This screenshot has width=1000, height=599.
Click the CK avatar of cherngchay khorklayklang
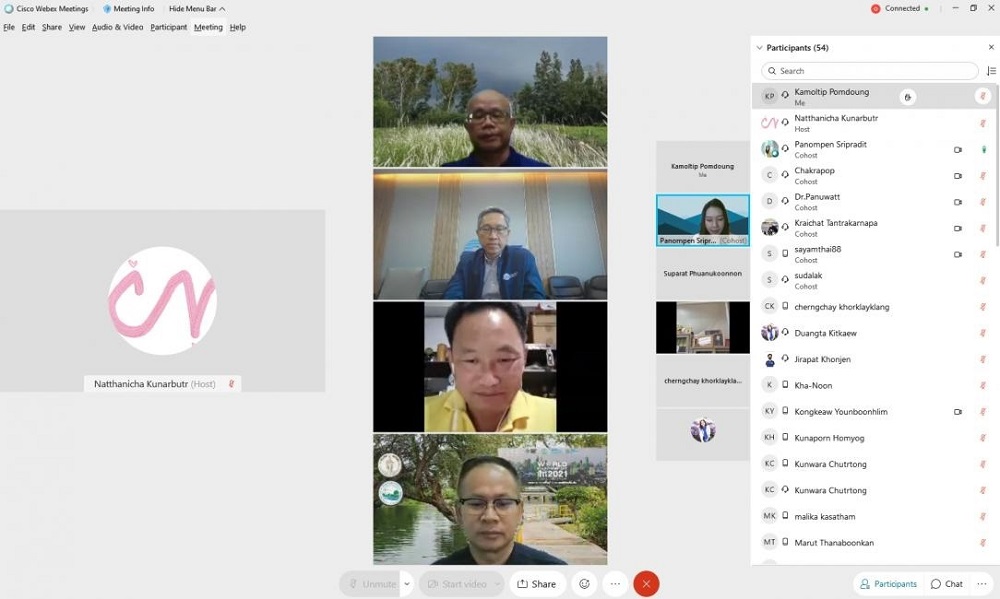[769, 306]
